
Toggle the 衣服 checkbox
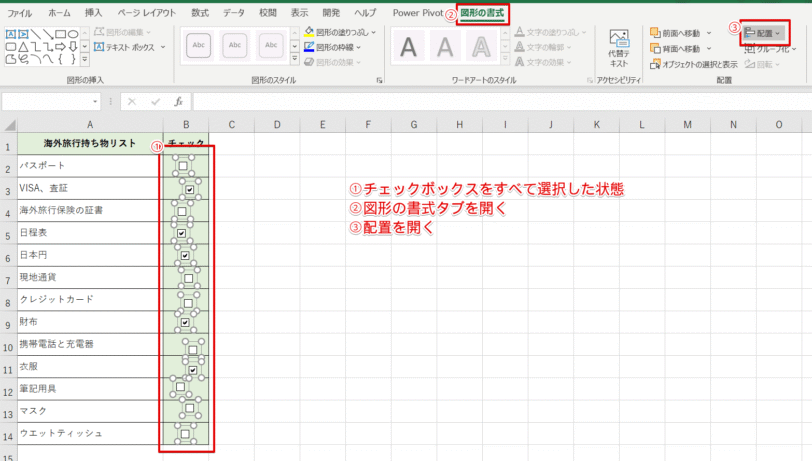[193, 370]
